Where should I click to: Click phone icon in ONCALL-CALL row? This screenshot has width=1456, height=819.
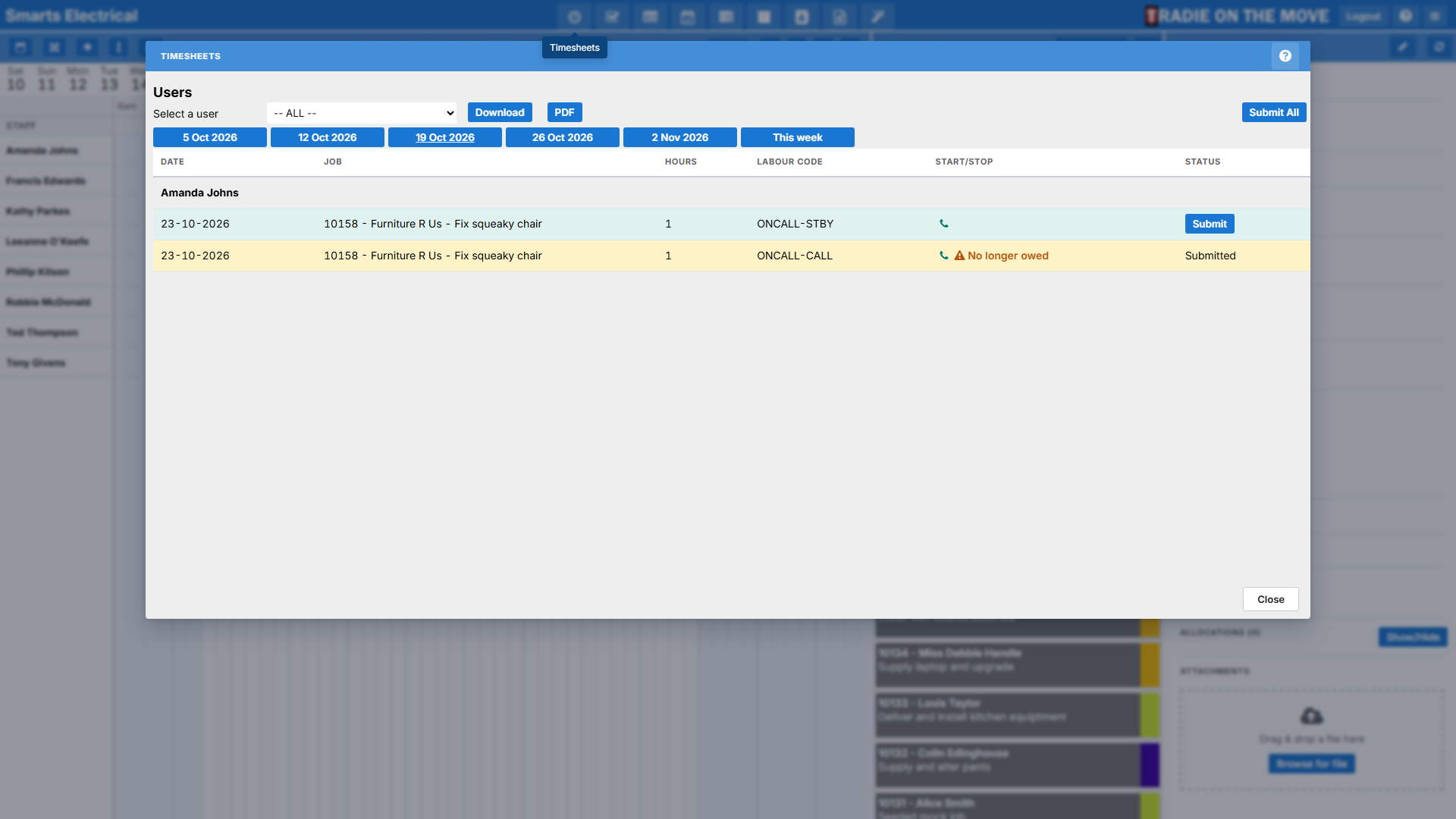(944, 256)
